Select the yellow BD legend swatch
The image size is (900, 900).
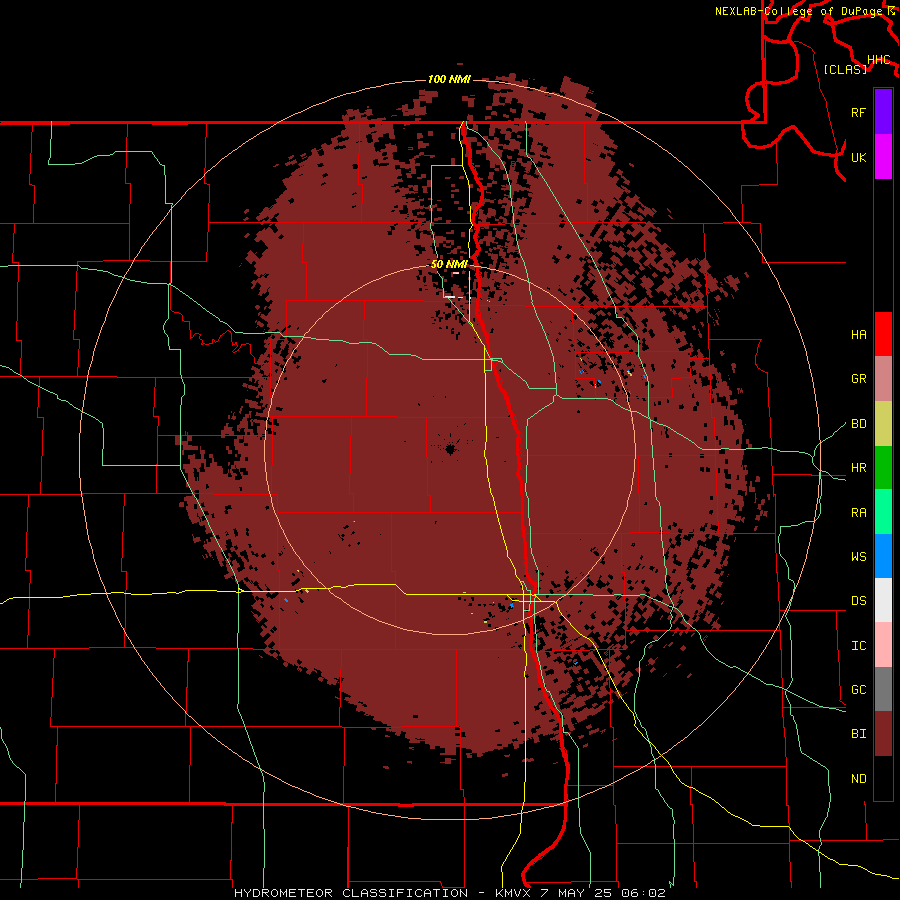[883, 424]
